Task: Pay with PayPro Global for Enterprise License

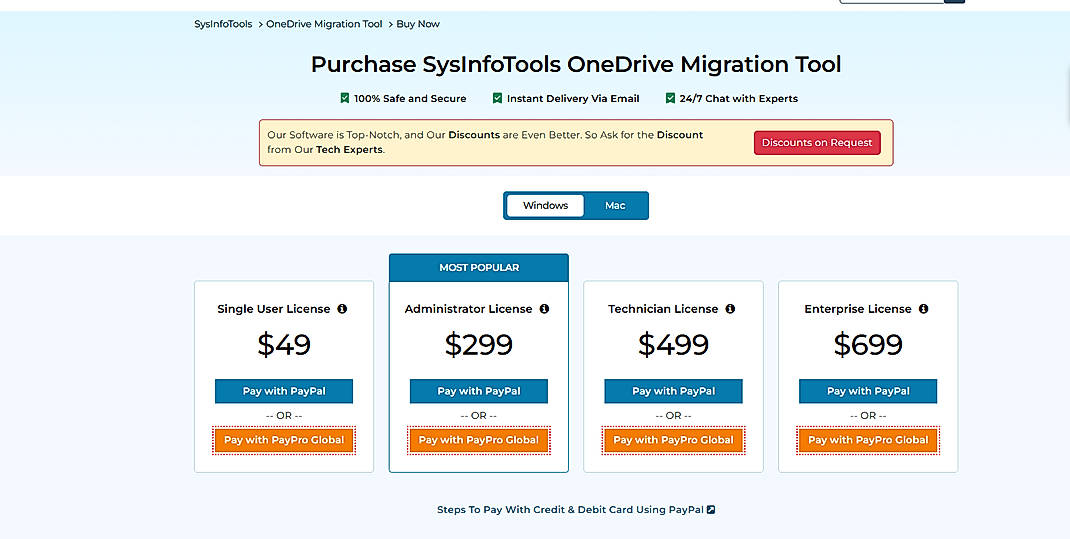Action: click(868, 440)
